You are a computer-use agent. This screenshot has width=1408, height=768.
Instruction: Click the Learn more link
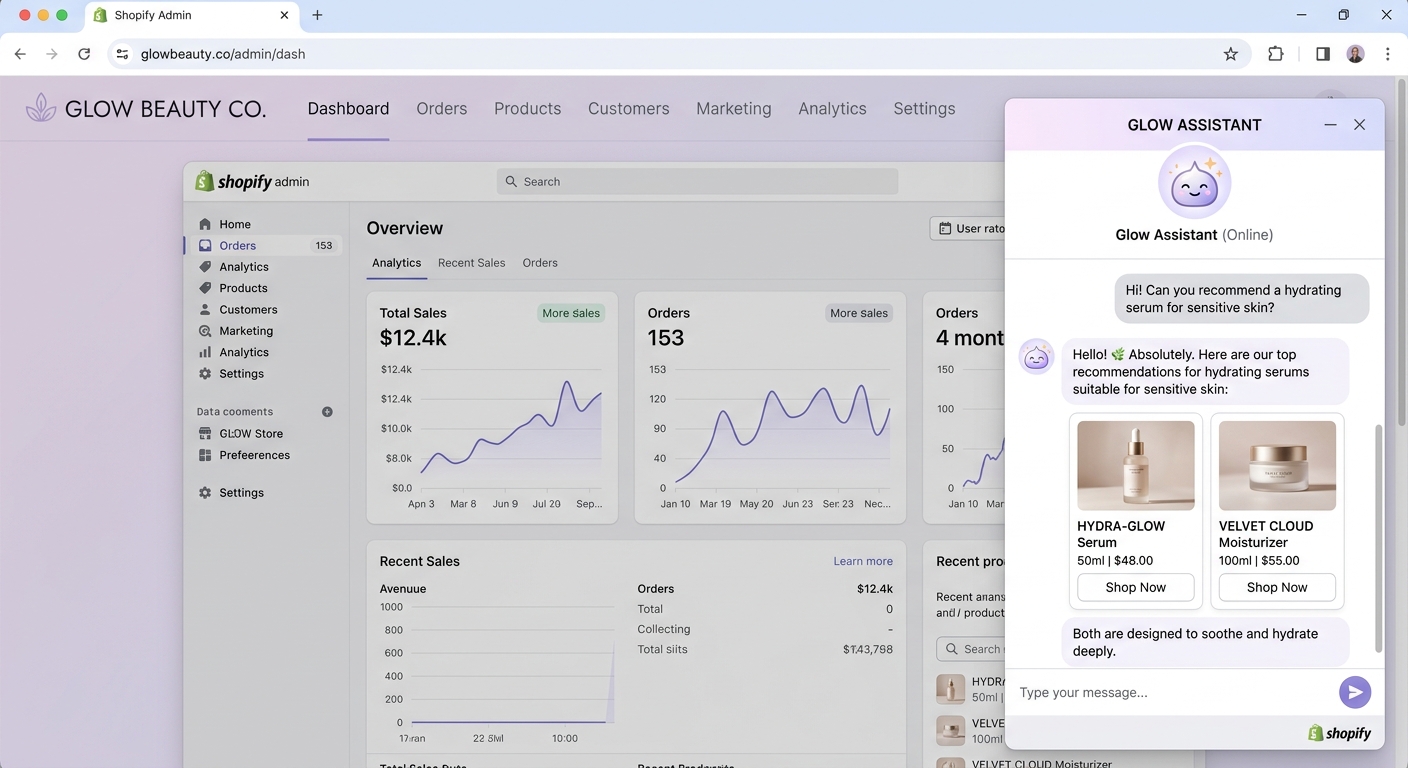[x=862, y=561]
